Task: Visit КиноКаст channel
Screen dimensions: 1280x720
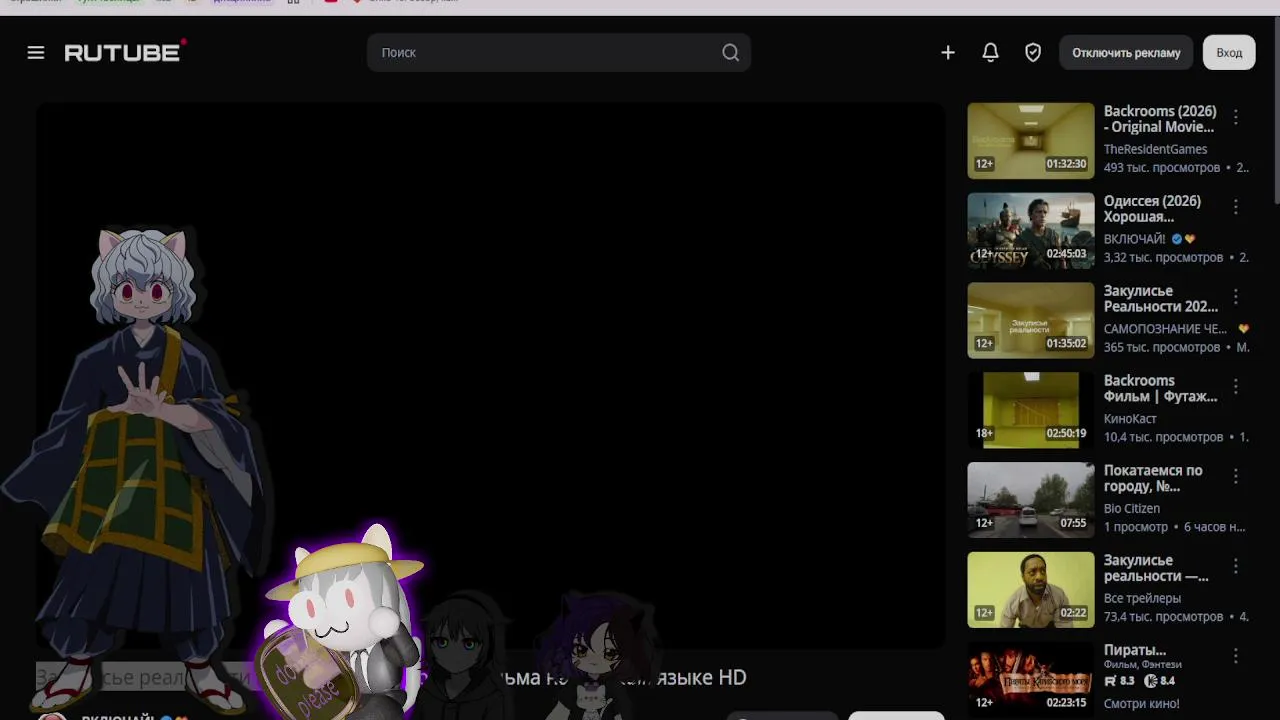Action: click(x=1130, y=419)
